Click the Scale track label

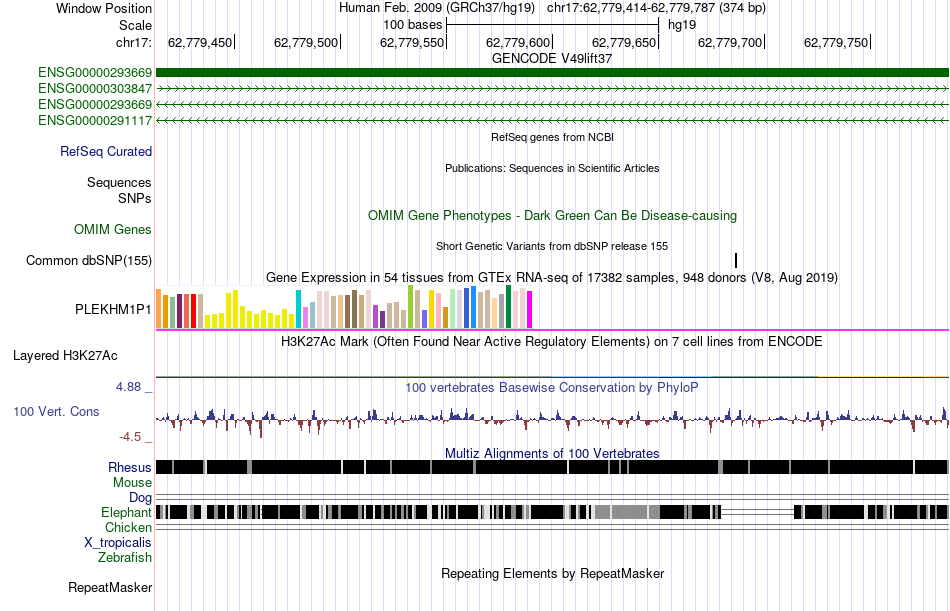(x=135, y=25)
